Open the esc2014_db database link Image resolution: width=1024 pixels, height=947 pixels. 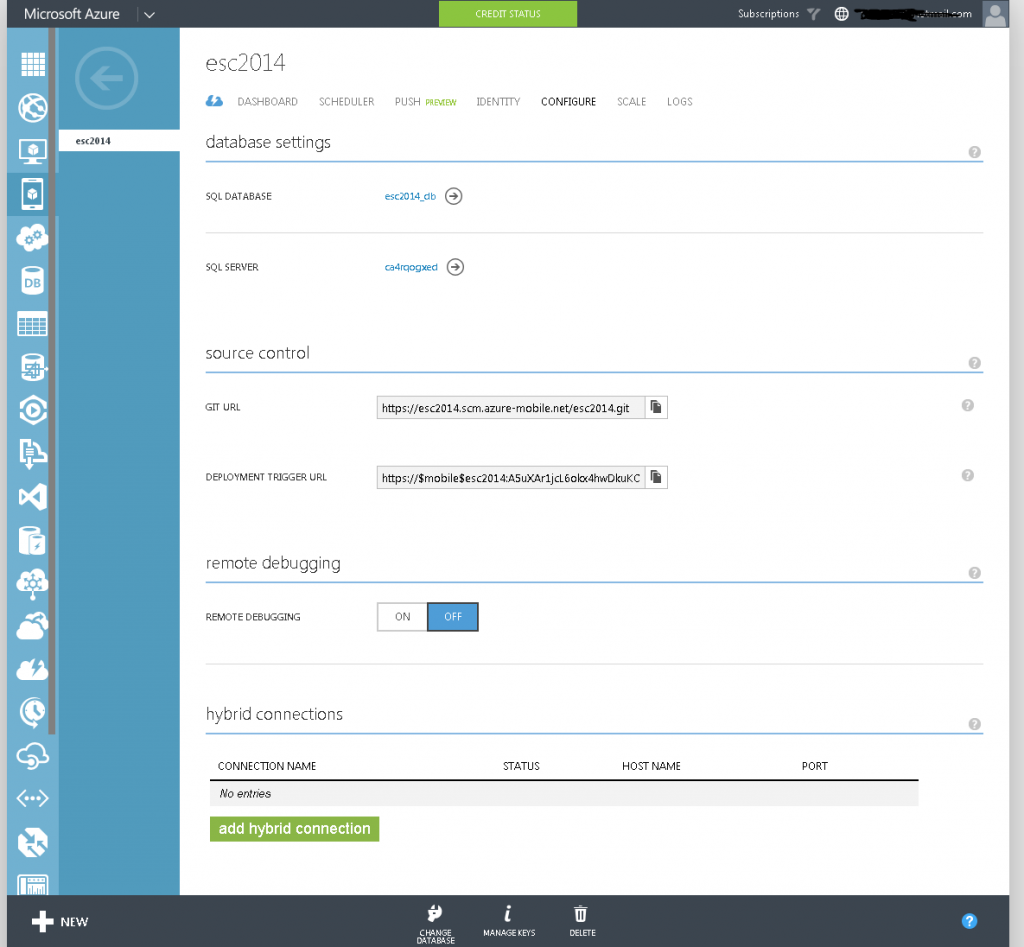pos(411,196)
